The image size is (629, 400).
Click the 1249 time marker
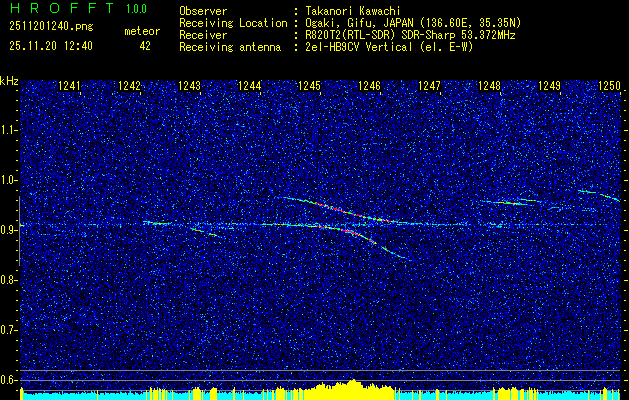(550, 86)
